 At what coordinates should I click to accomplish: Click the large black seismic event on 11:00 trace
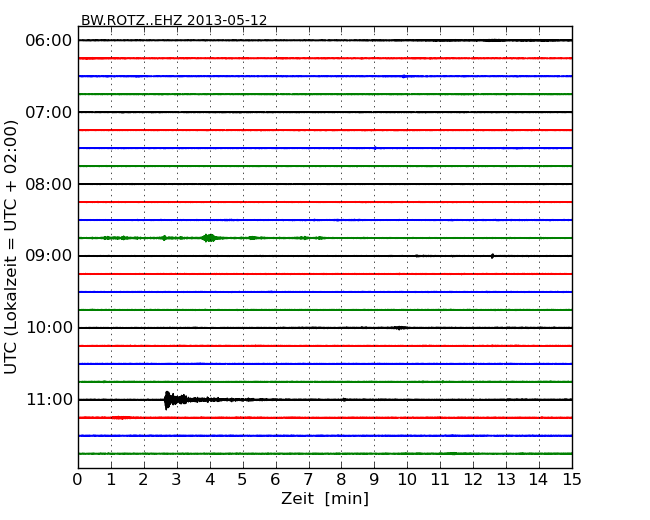176,400
